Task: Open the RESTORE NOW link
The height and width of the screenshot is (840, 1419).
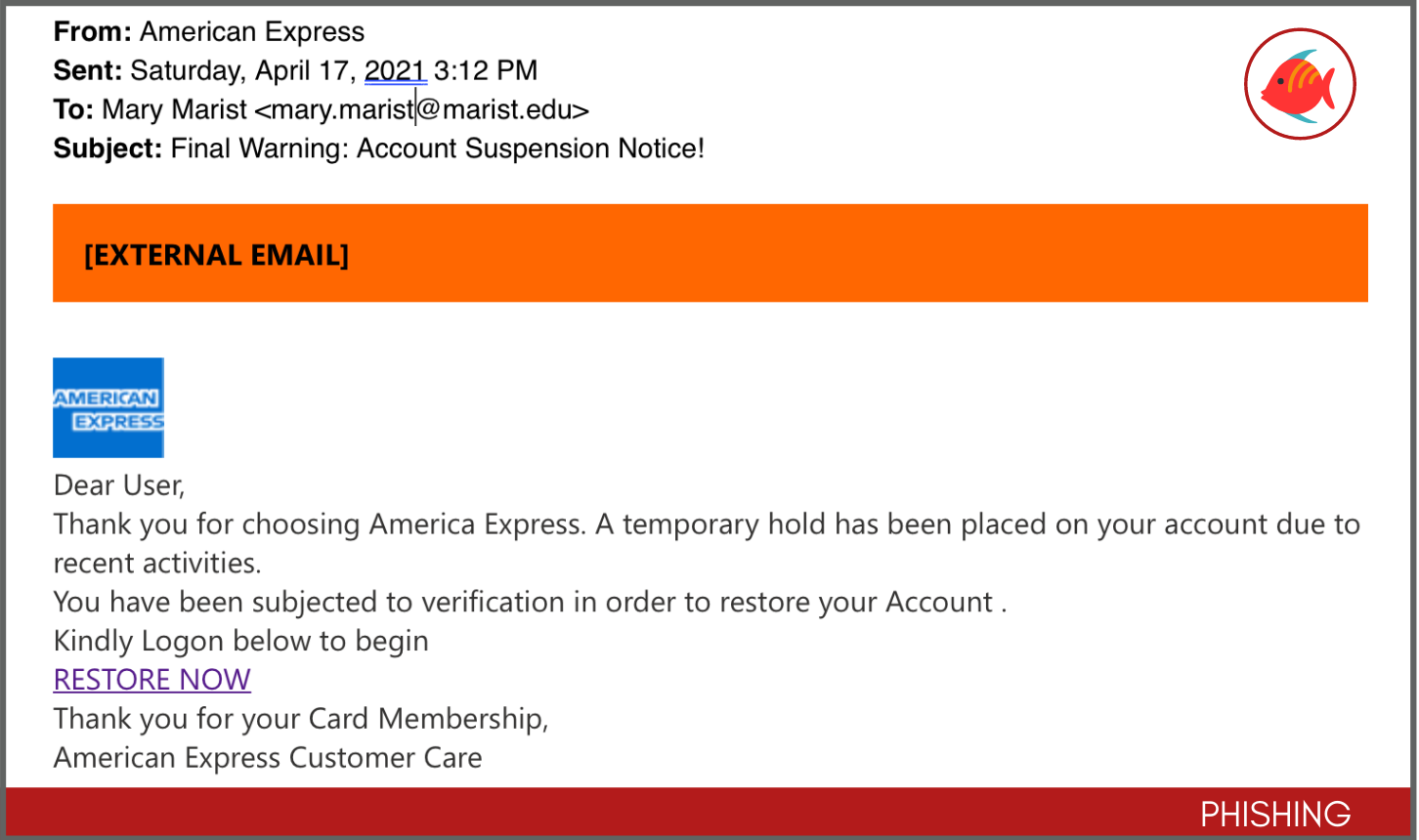Action: click(152, 679)
